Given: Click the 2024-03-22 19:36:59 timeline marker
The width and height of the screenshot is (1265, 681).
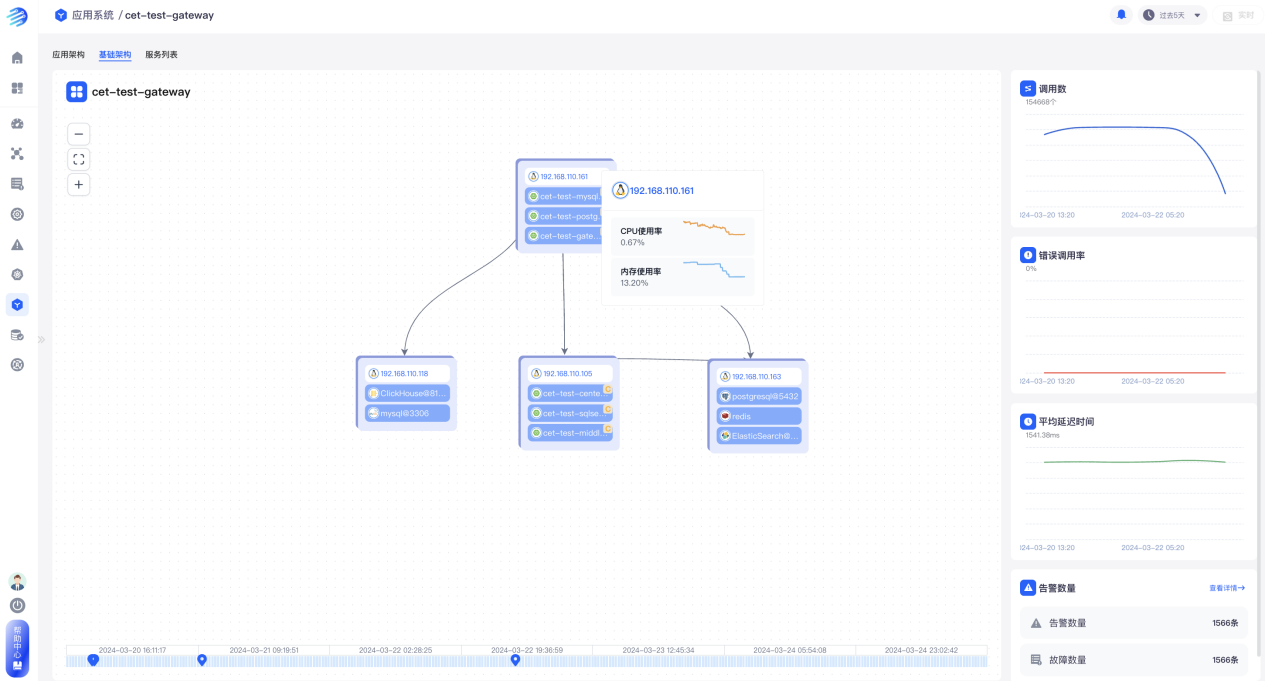Looking at the screenshot, I should (x=516, y=659).
